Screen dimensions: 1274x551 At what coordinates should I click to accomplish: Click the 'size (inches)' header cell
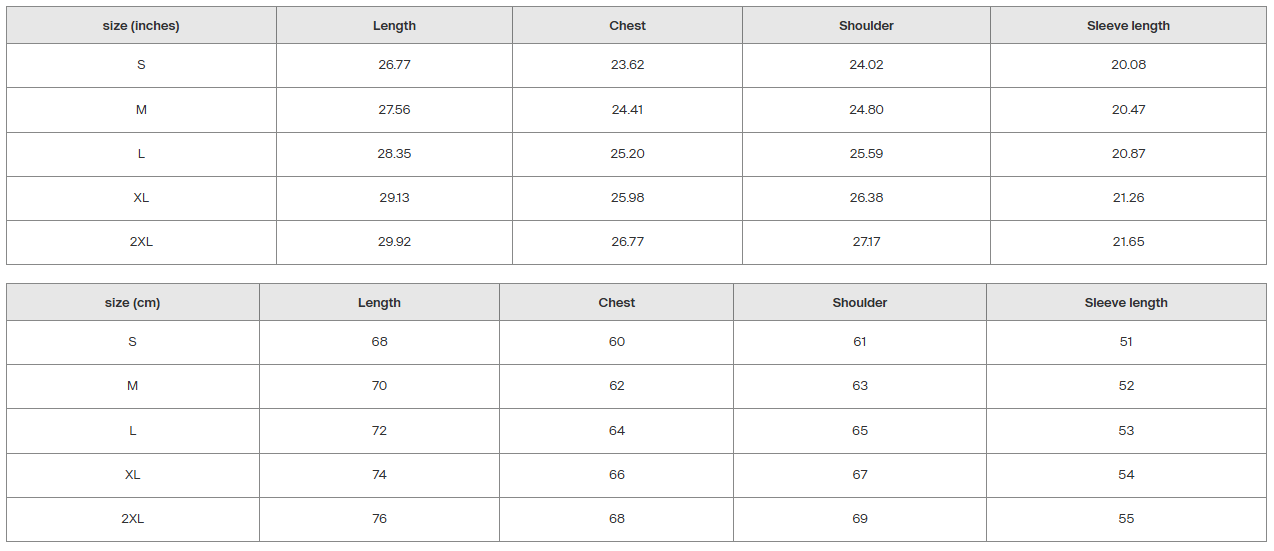click(x=141, y=26)
